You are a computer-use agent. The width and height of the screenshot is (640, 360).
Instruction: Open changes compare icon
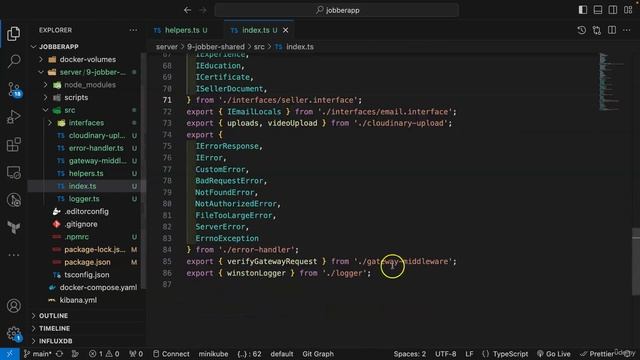pyautogui.click(x=597, y=30)
